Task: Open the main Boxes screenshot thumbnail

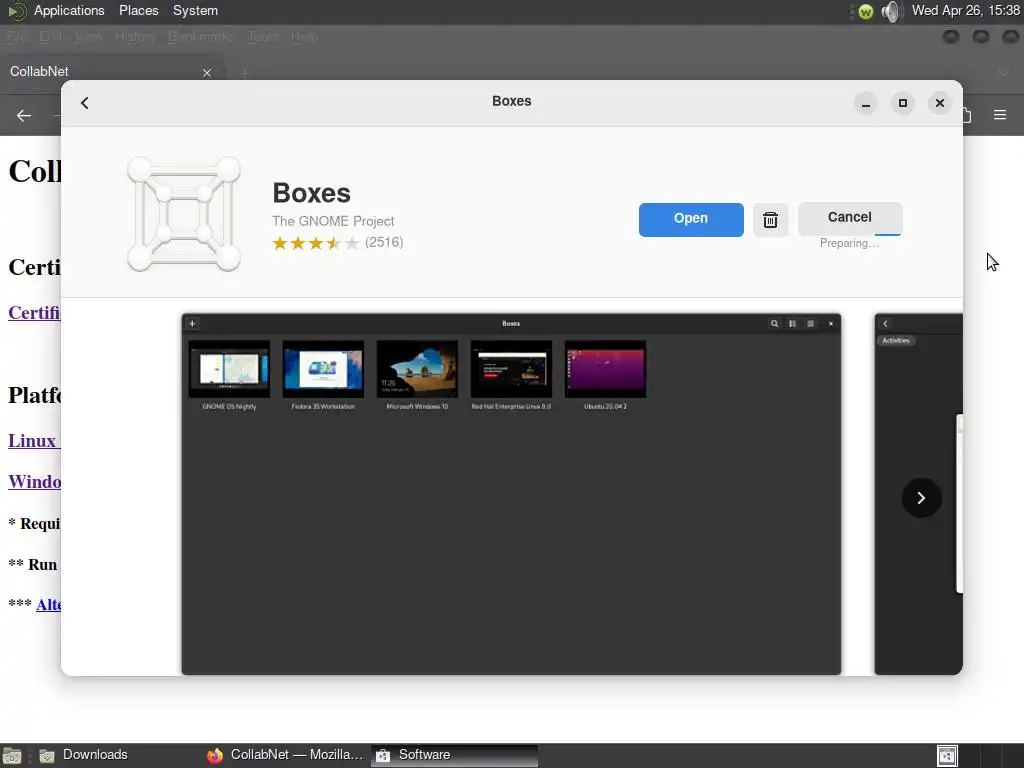Action: (511, 494)
